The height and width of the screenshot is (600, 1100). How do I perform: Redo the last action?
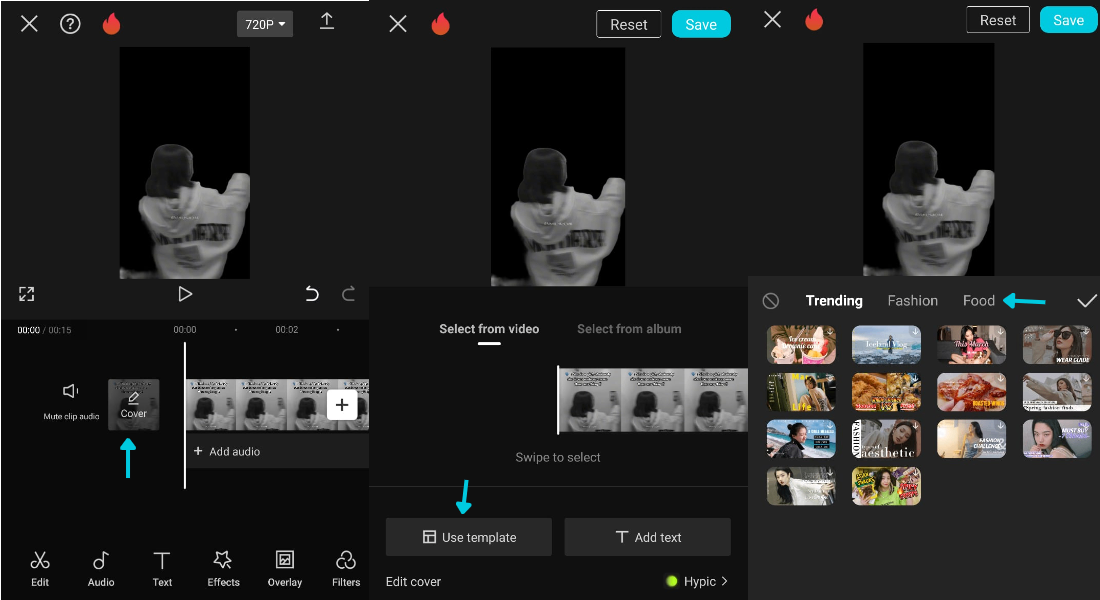[x=348, y=294]
